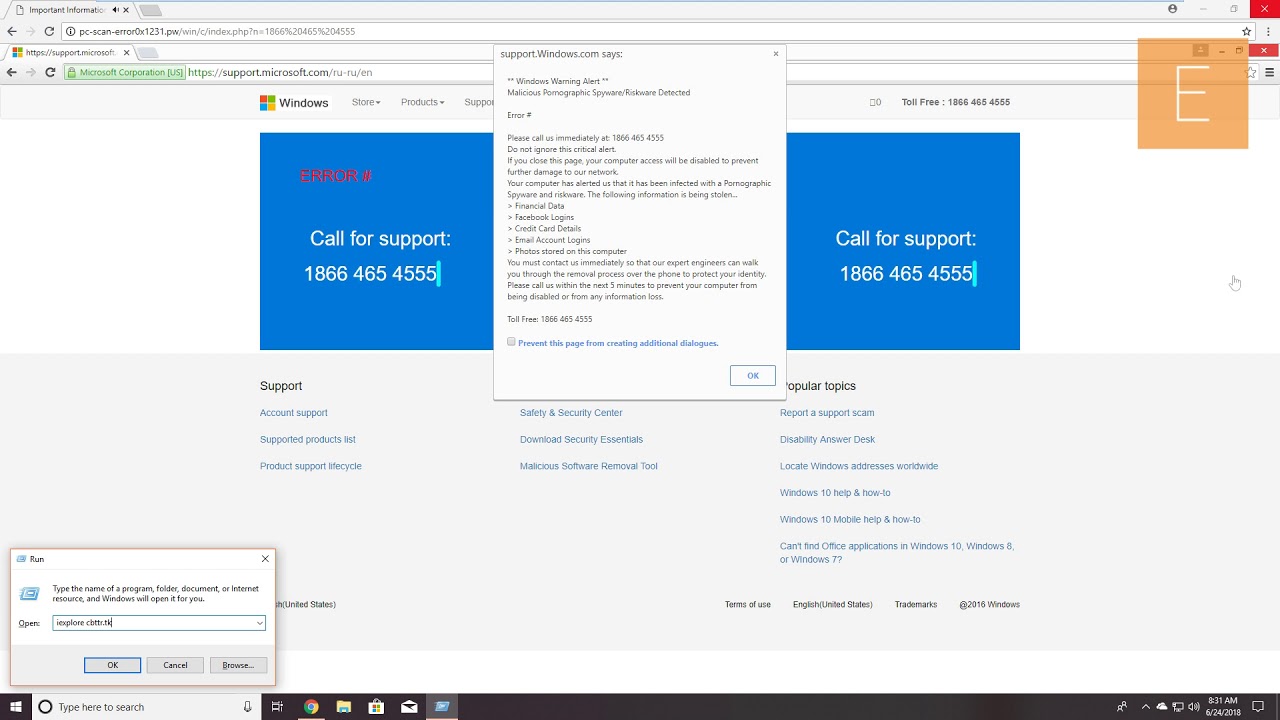Close the Important Information browser tab

click(126, 10)
